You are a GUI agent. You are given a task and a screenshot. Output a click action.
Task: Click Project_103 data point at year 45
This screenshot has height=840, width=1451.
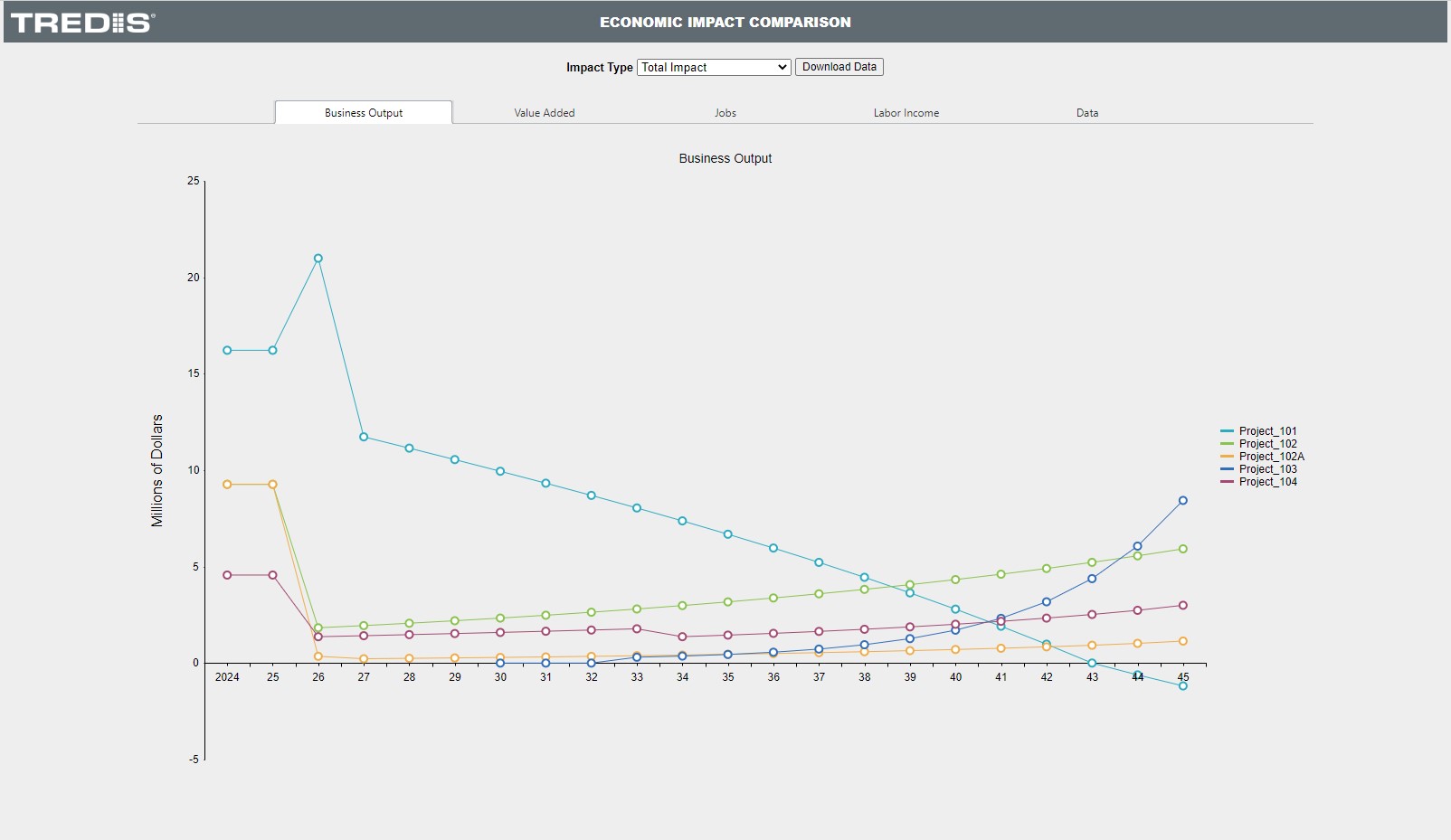[1182, 500]
